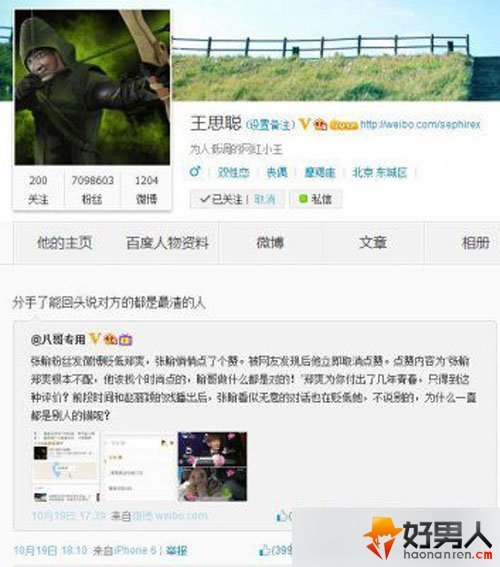Open the first thumbnail in the reposted weibo

(x=65, y=466)
